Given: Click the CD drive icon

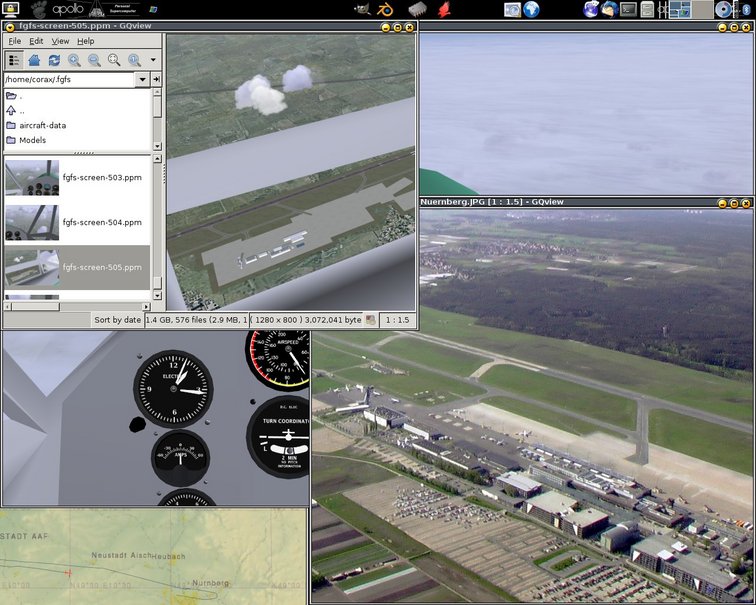Looking at the screenshot, I should point(723,9).
